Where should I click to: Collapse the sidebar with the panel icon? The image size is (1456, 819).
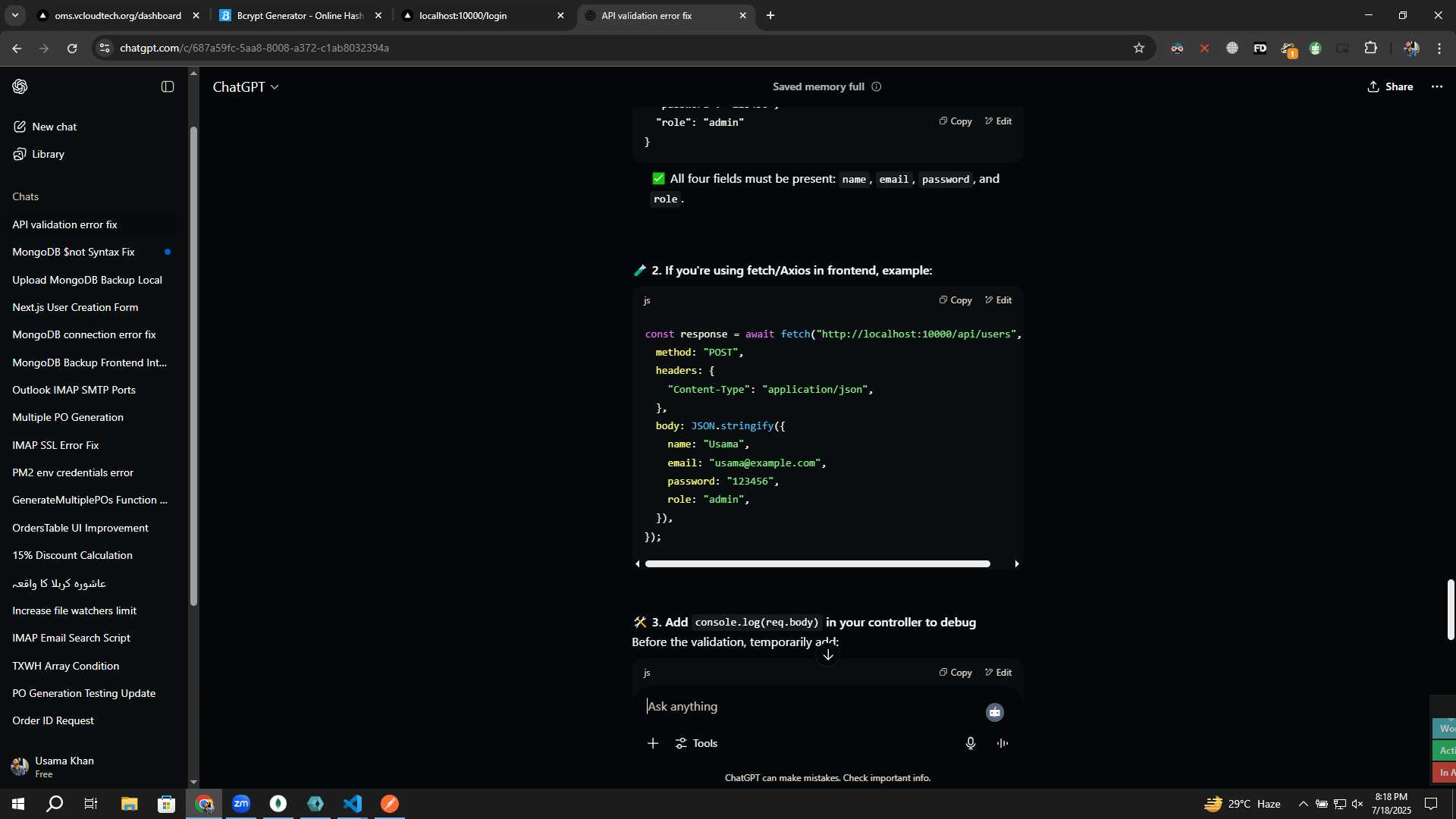click(168, 86)
